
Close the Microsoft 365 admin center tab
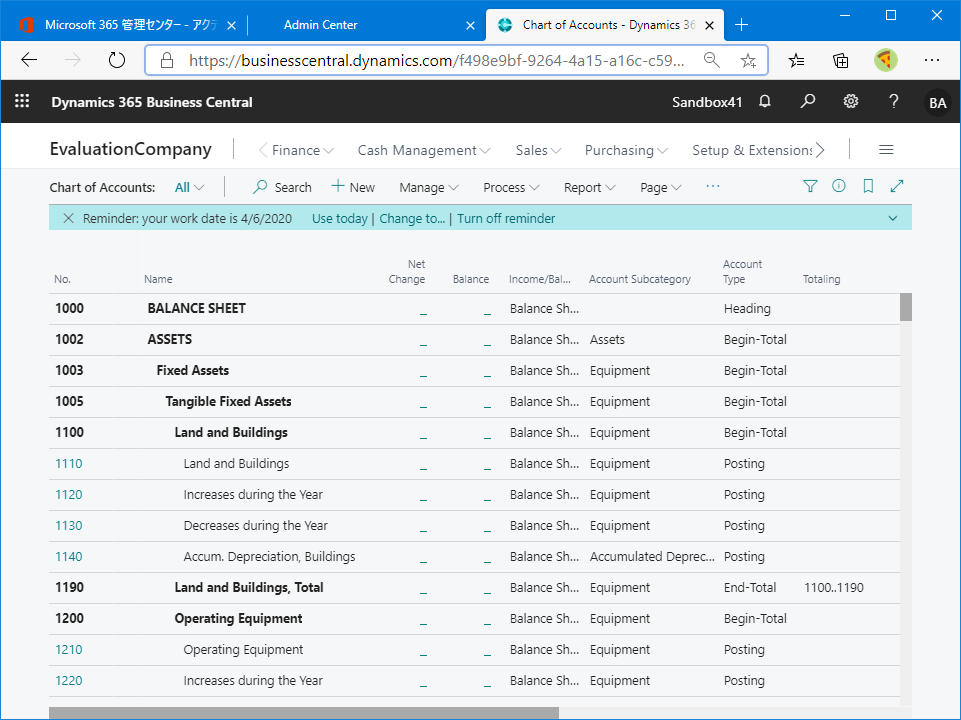pyautogui.click(x=232, y=25)
